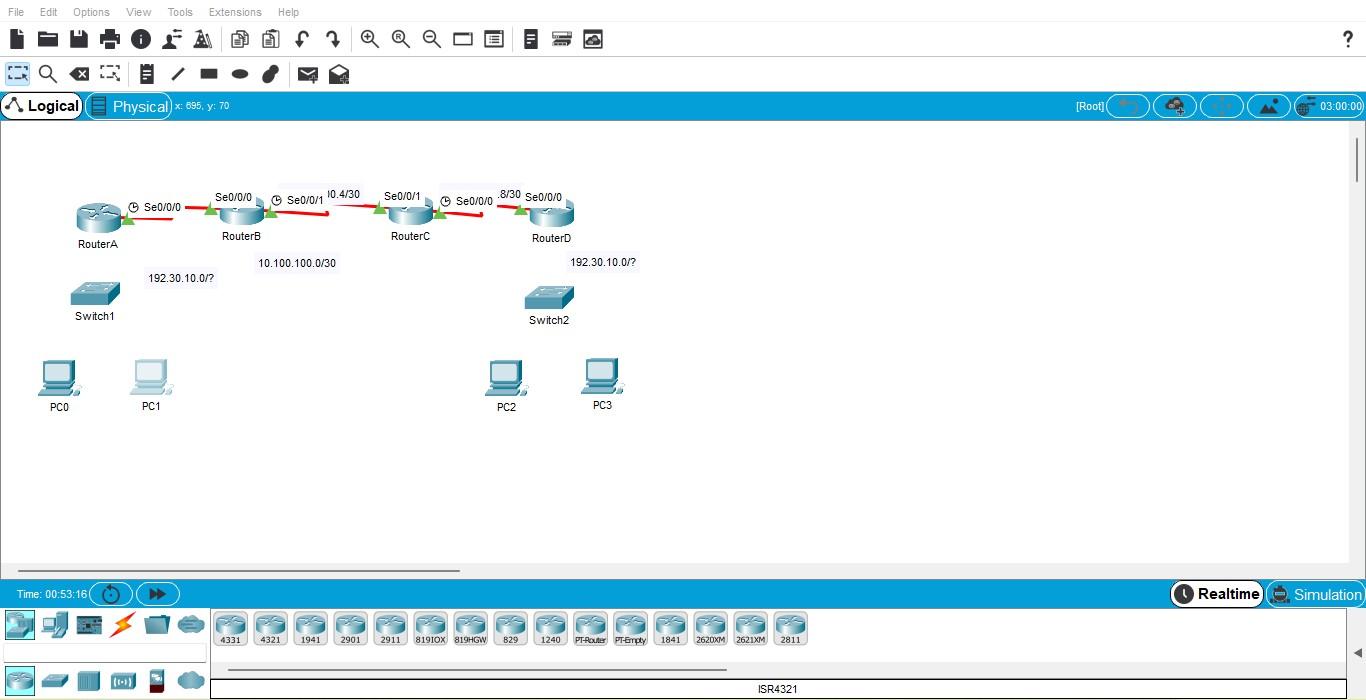Select PC3 on the canvas

(x=602, y=377)
